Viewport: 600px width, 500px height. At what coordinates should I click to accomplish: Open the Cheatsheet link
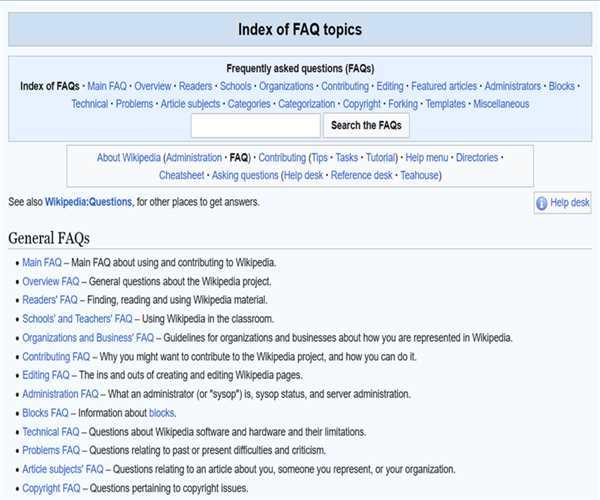coord(181,175)
